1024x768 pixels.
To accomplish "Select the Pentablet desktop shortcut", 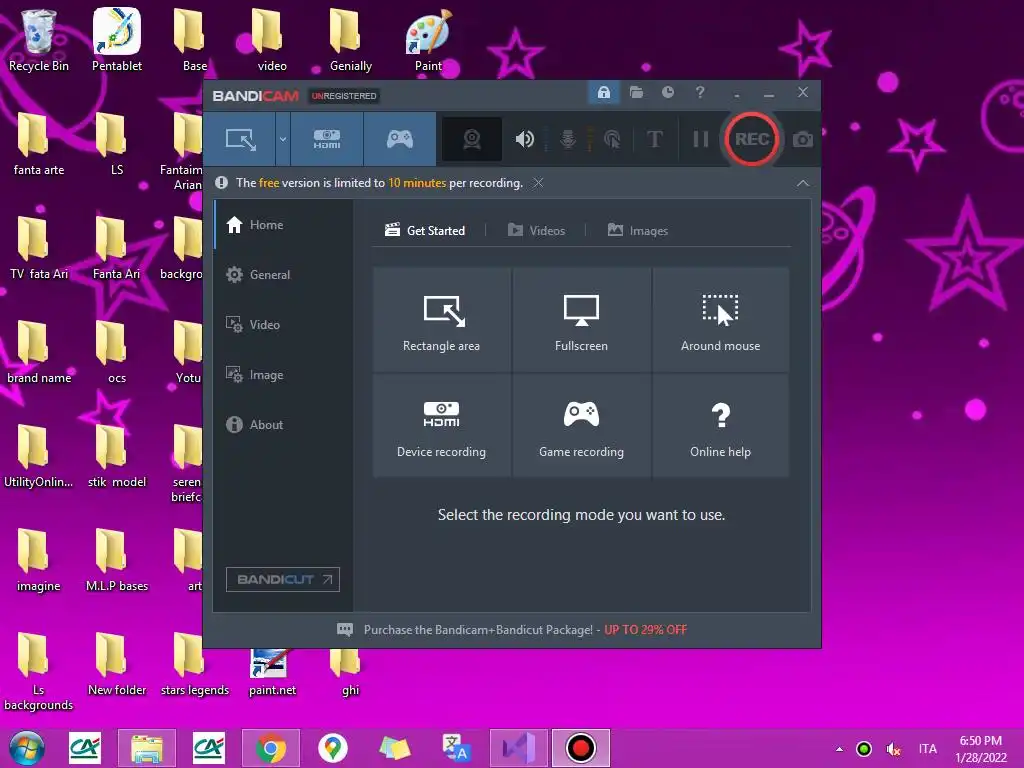I will 117,40.
